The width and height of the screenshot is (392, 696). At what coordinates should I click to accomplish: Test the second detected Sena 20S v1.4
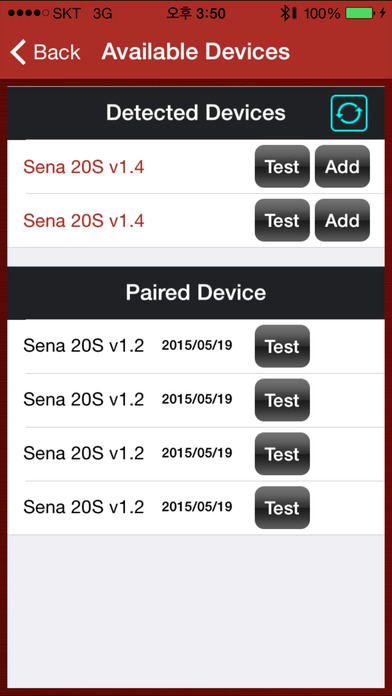tap(282, 220)
